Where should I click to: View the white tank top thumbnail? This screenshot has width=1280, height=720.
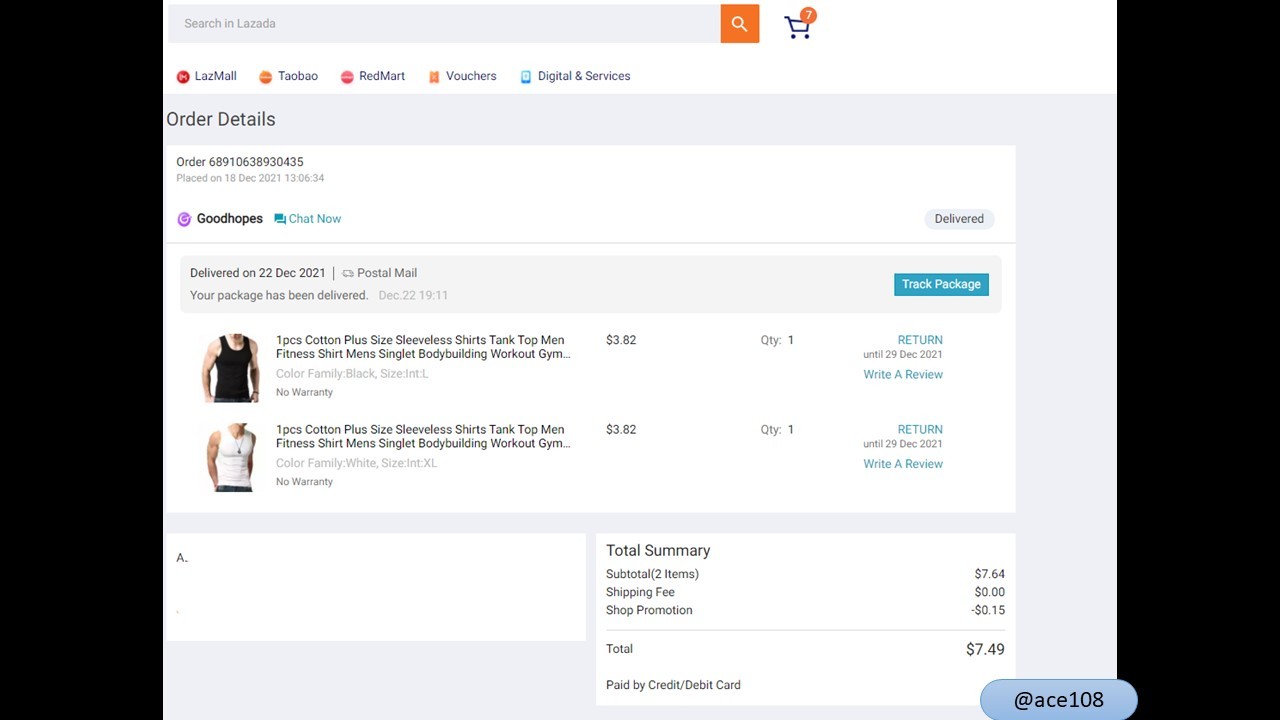[231, 457]
